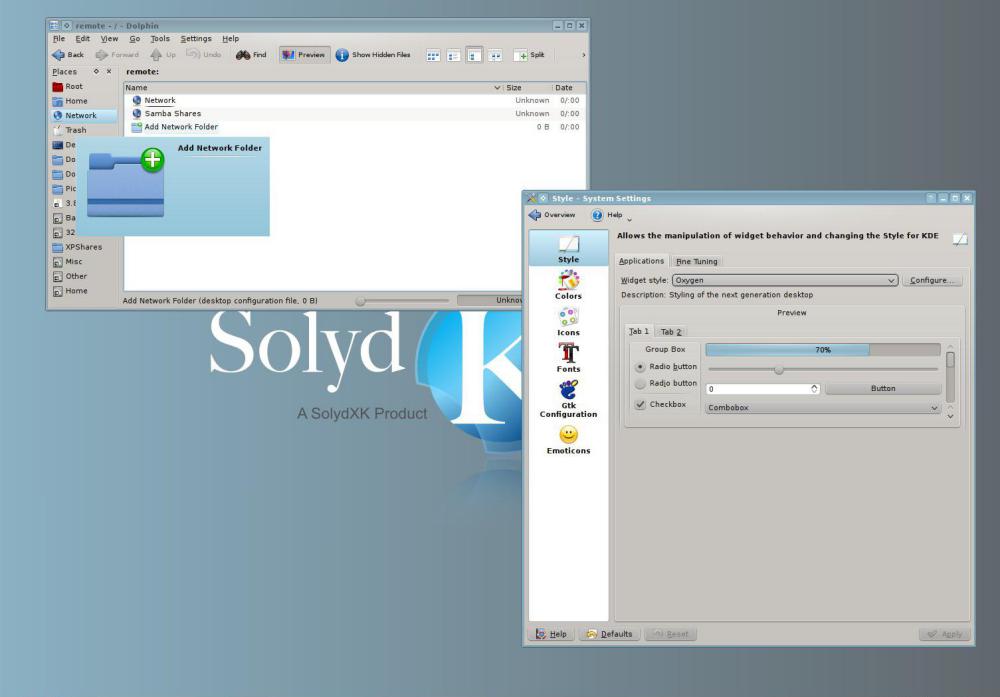The height and width of the screenshot is (697, 1000).
Task: Open the Tools menu in Dolphin
Action: (x=160, y=38)
